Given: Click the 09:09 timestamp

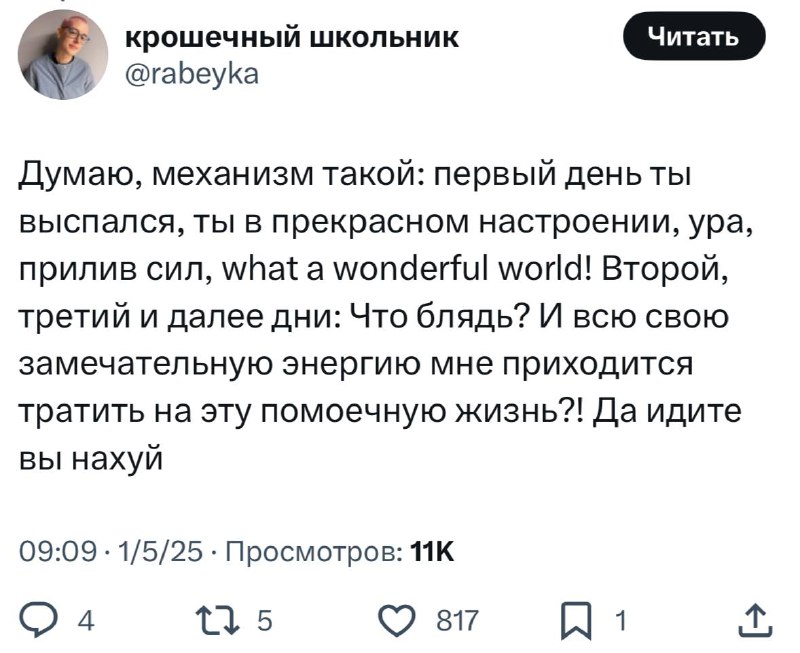Looking at the screenshot, I should coord(58,552).
